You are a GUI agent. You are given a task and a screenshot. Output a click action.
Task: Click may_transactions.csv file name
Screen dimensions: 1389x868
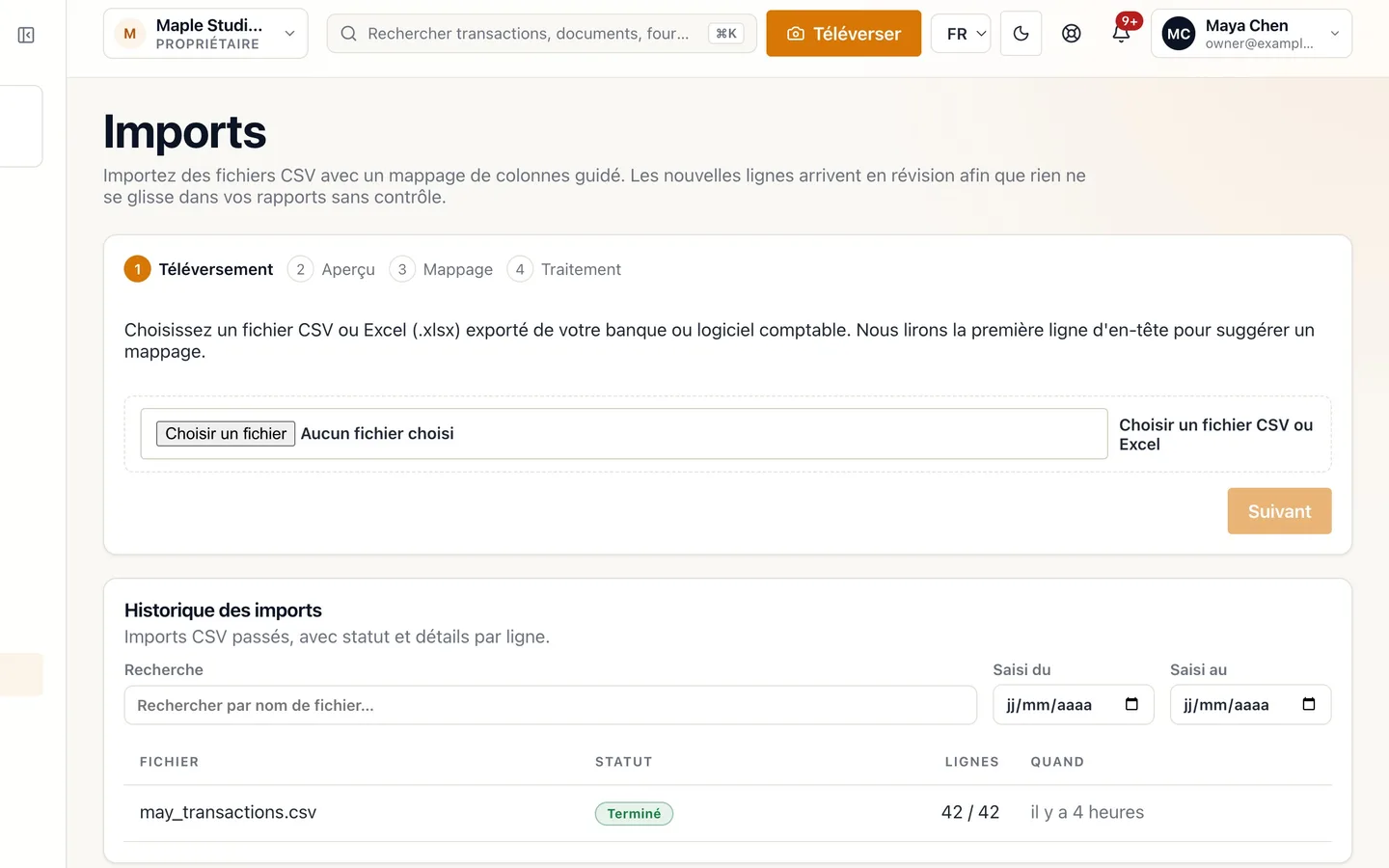coord(228,813)
